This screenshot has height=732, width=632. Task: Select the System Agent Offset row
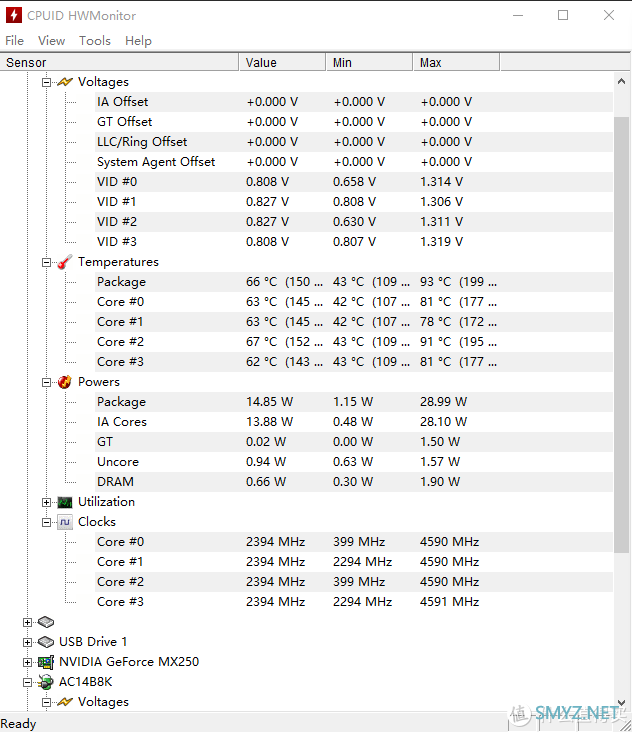[x=354, y=162]
